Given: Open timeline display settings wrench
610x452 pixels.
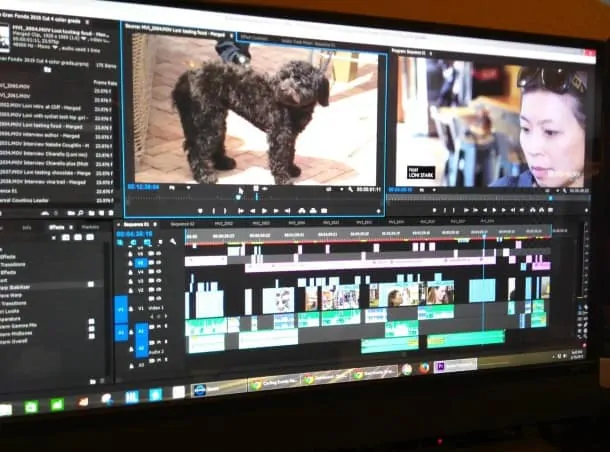Looking at the screenshot, I should pyautogui.click(x=173, y=242).
